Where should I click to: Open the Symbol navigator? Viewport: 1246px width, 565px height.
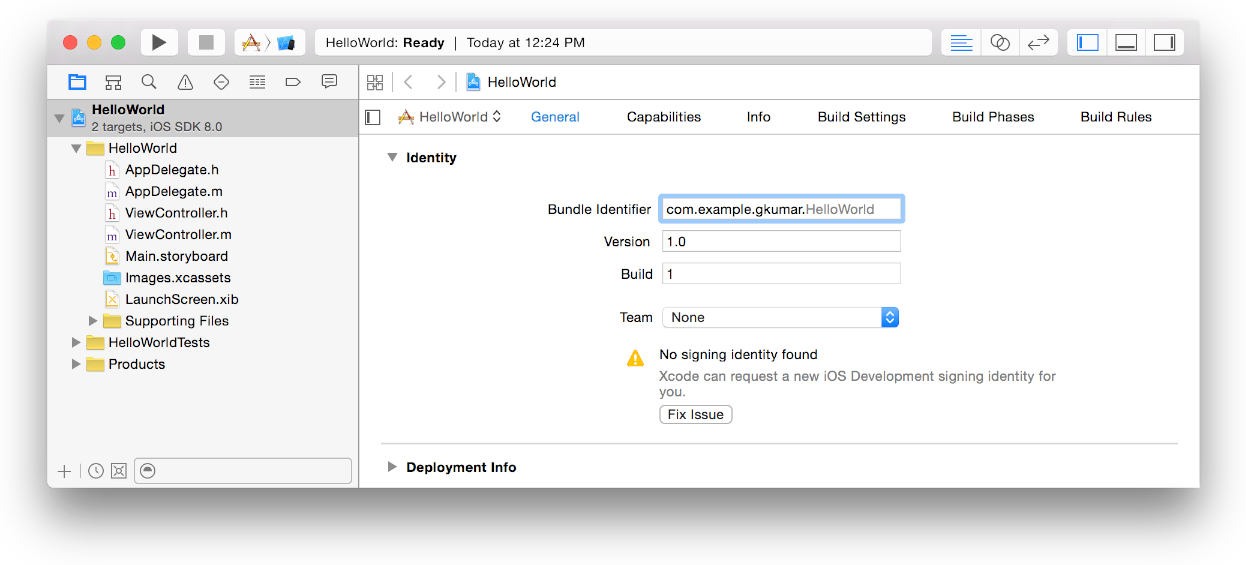point(113,82)
